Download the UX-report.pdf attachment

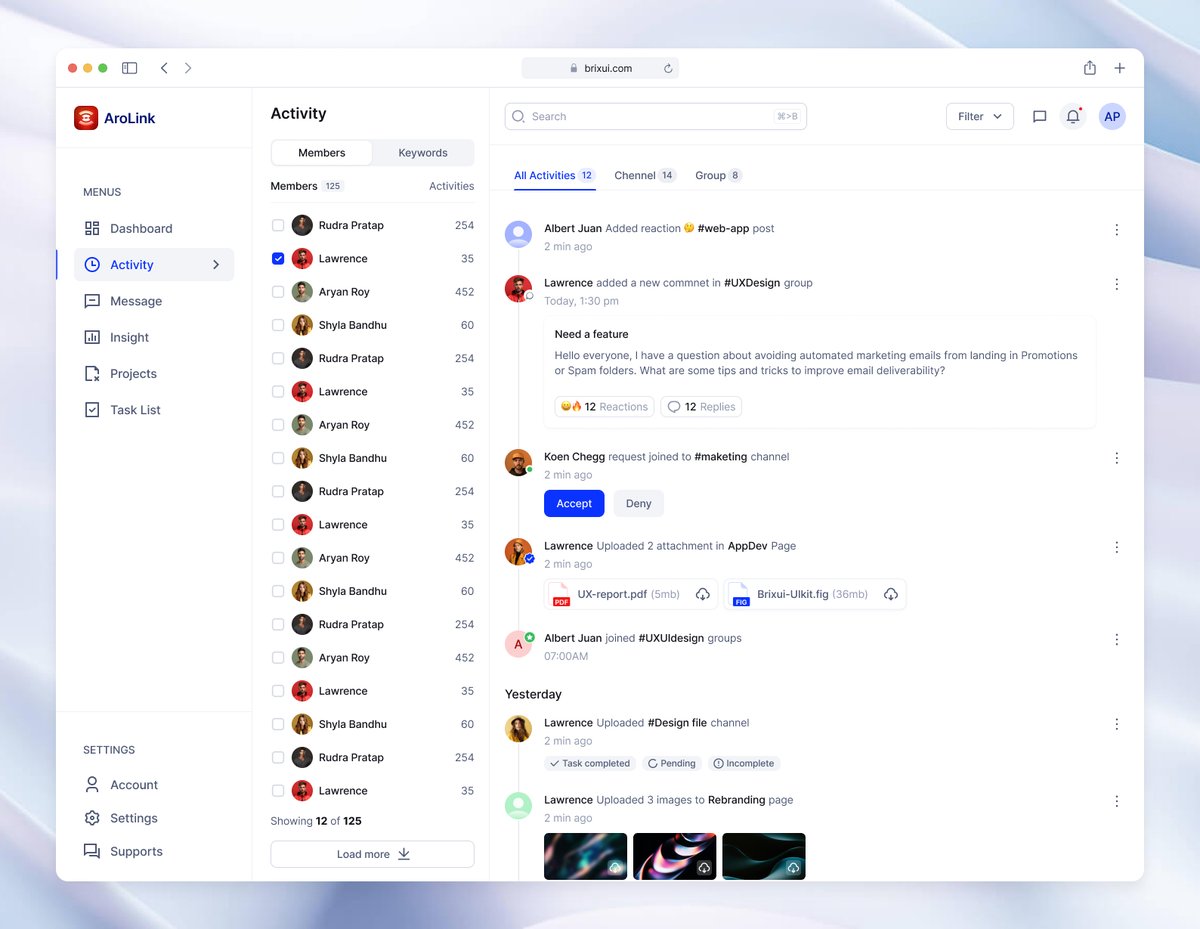[703, 594]
